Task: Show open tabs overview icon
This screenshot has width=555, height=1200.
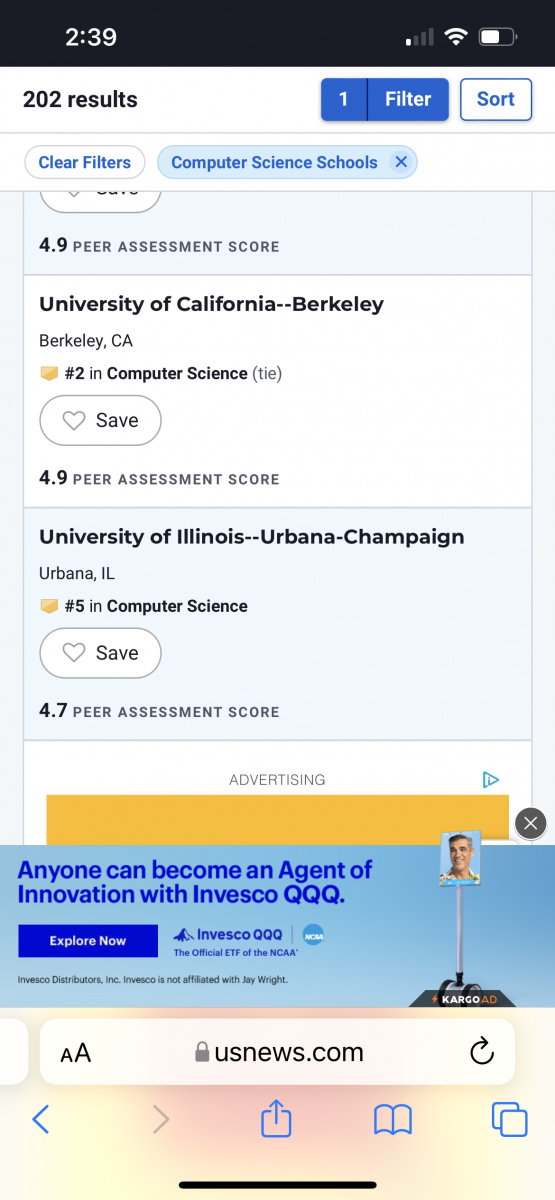Action: point(510,1119)
